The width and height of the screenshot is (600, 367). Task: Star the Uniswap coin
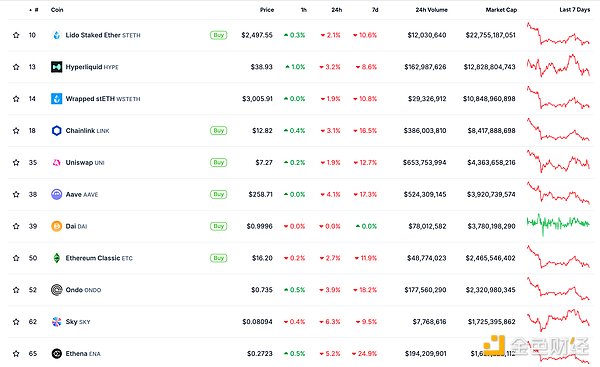[16, 163]
